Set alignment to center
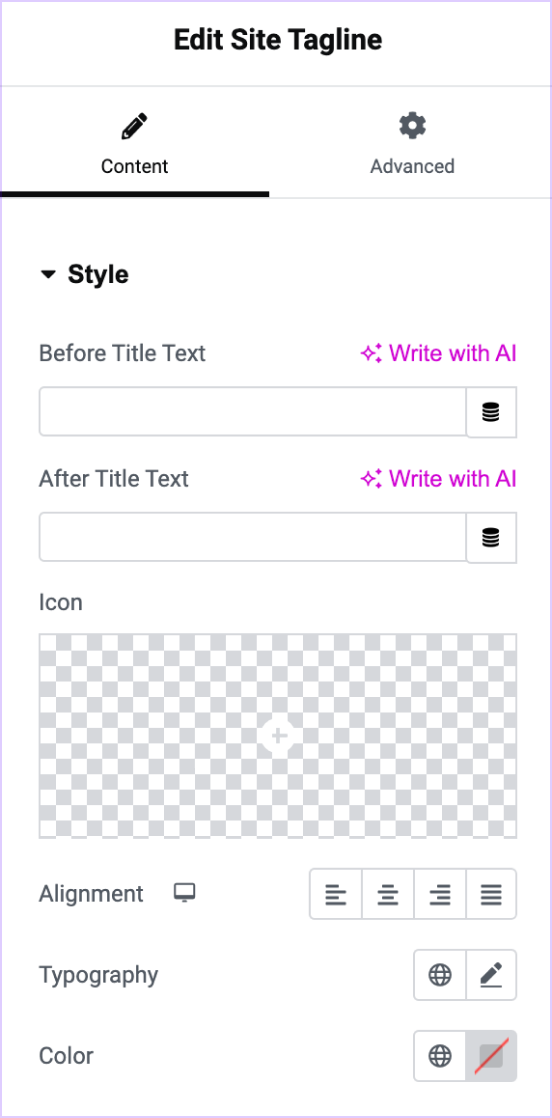Screen dimensions: 552x1118 [x=388, y=893]
